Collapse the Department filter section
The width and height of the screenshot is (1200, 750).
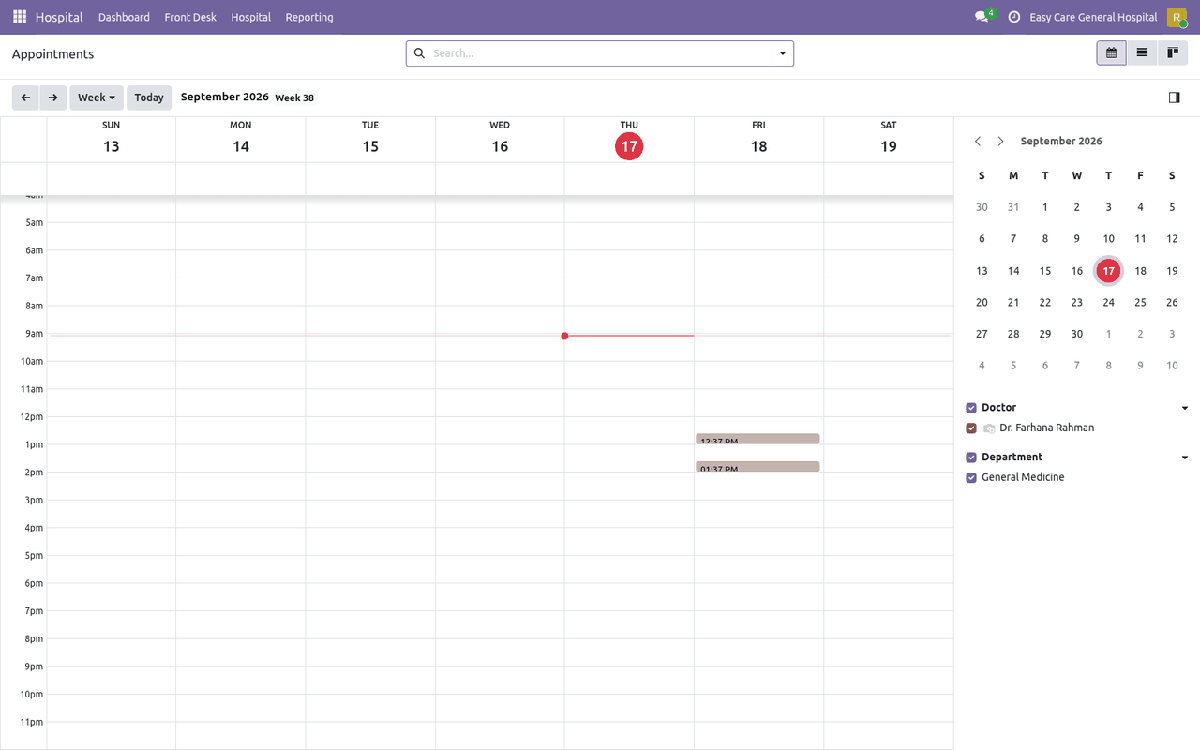point(1185,457)
